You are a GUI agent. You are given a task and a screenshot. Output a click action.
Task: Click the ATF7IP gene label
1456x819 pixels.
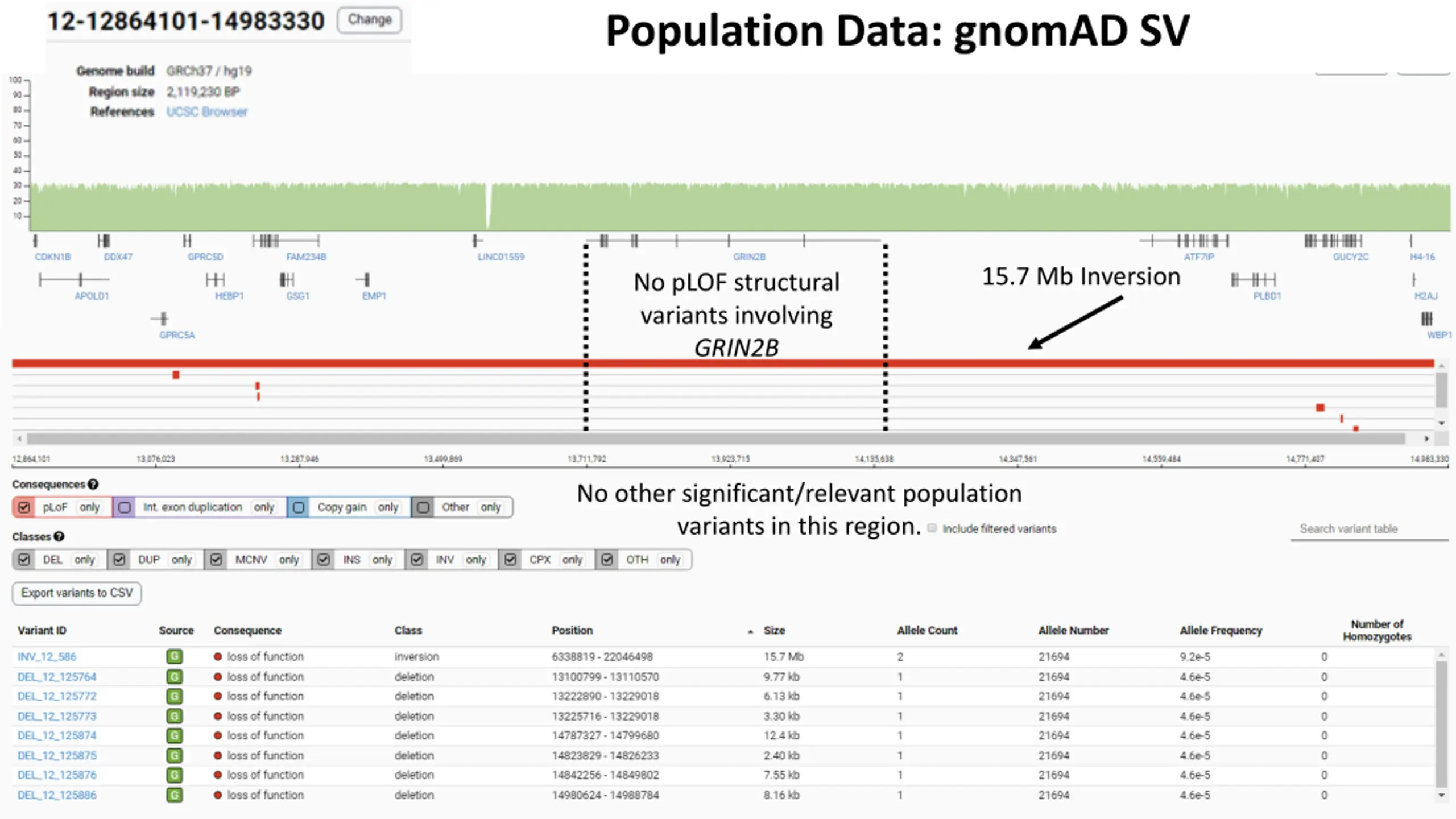pos(1199,257)
